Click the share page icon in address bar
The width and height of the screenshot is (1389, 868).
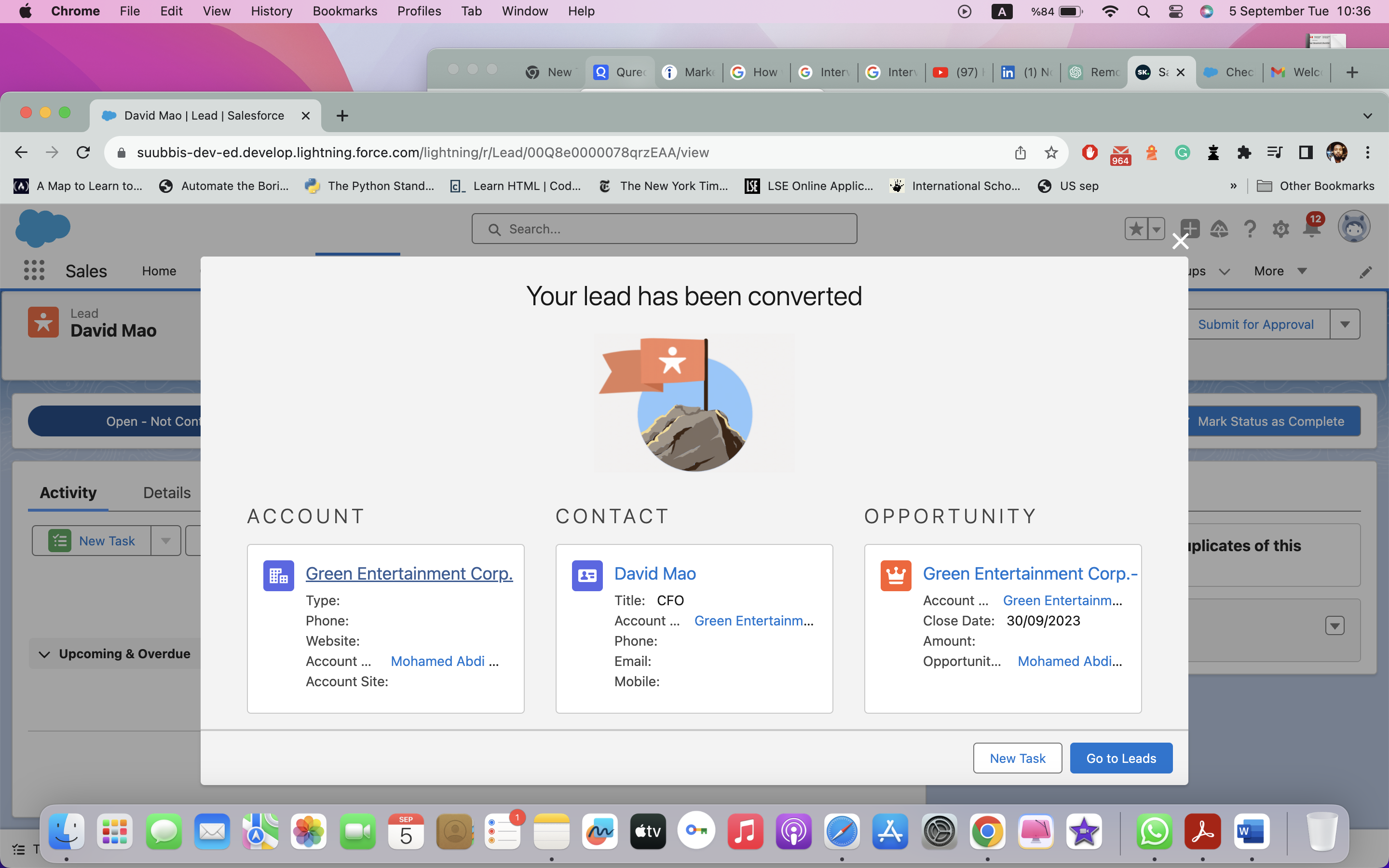(1020, 152)
